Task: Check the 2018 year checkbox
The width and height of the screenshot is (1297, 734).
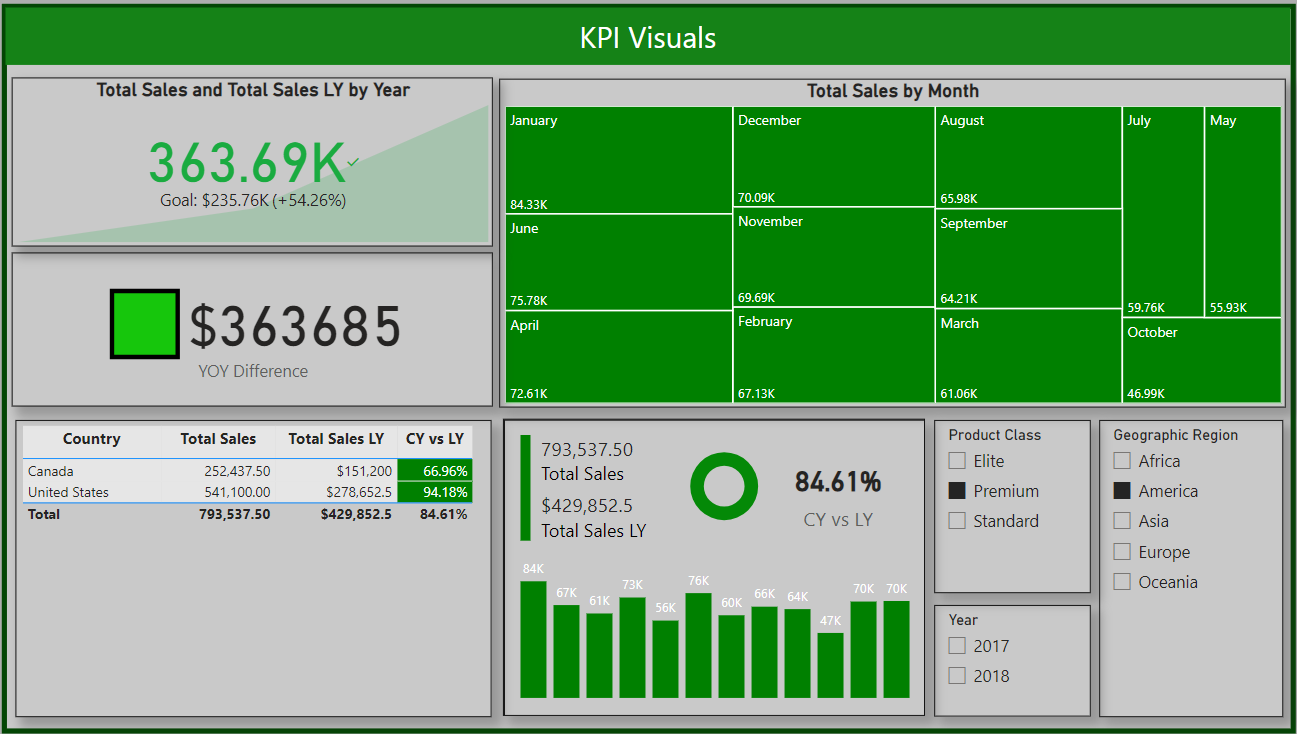Action: (958, 676)
